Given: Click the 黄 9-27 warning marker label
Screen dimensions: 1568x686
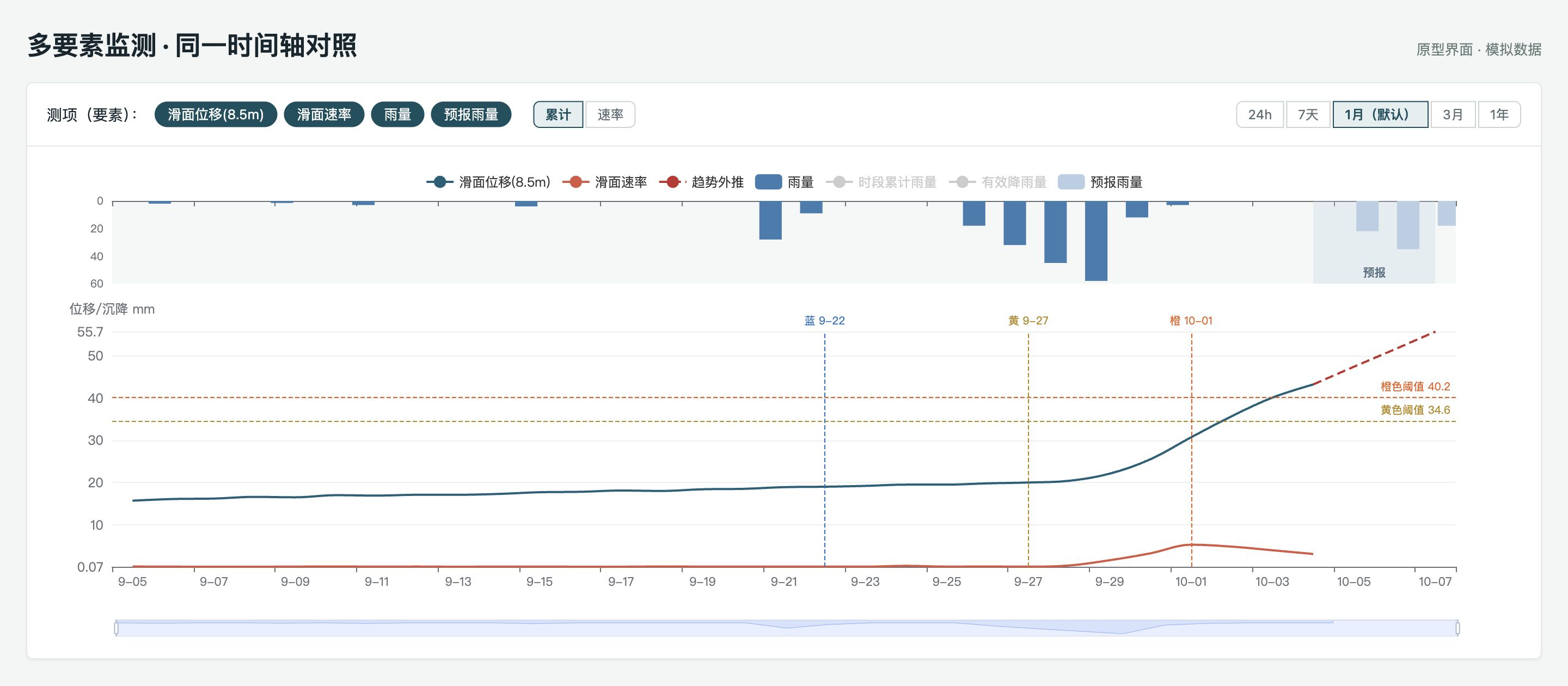Looking at the screenshot, I should click(1028, 321).
